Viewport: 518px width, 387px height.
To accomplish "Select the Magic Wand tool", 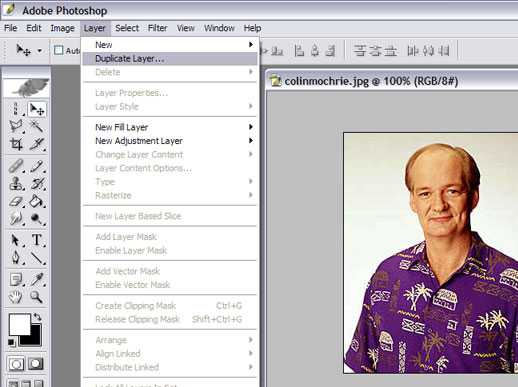I will pyautogui.click(x=36, y=126).
